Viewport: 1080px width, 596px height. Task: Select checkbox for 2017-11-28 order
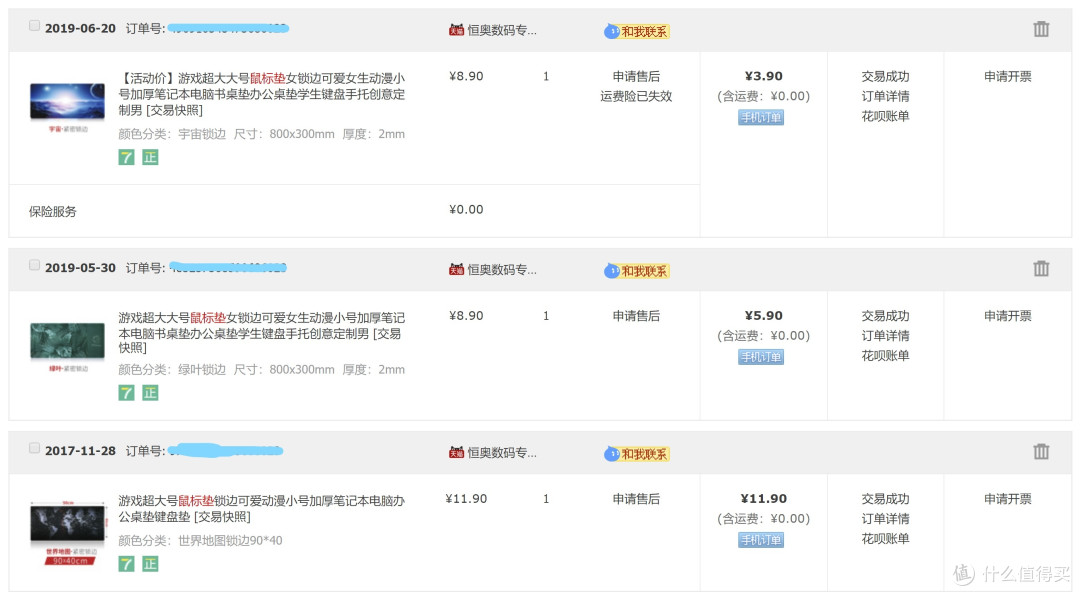[34, 449]
